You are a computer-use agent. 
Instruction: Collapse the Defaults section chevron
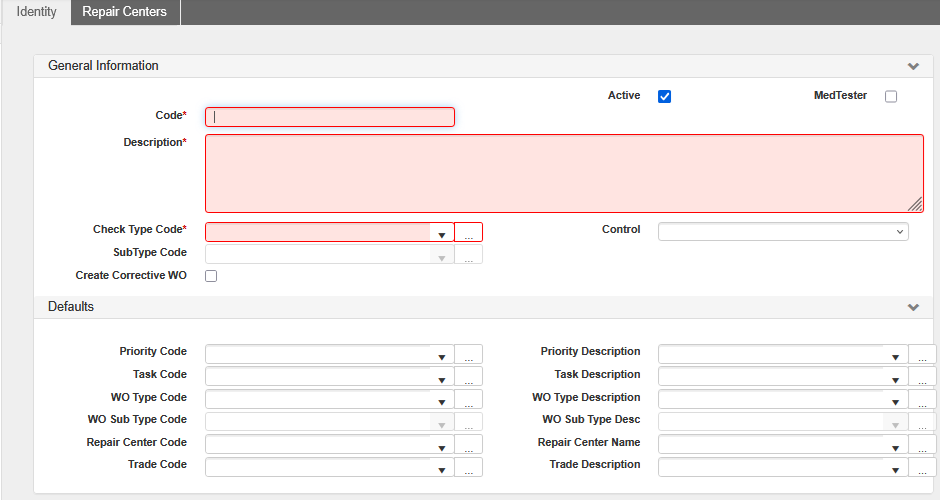[912, 307]
